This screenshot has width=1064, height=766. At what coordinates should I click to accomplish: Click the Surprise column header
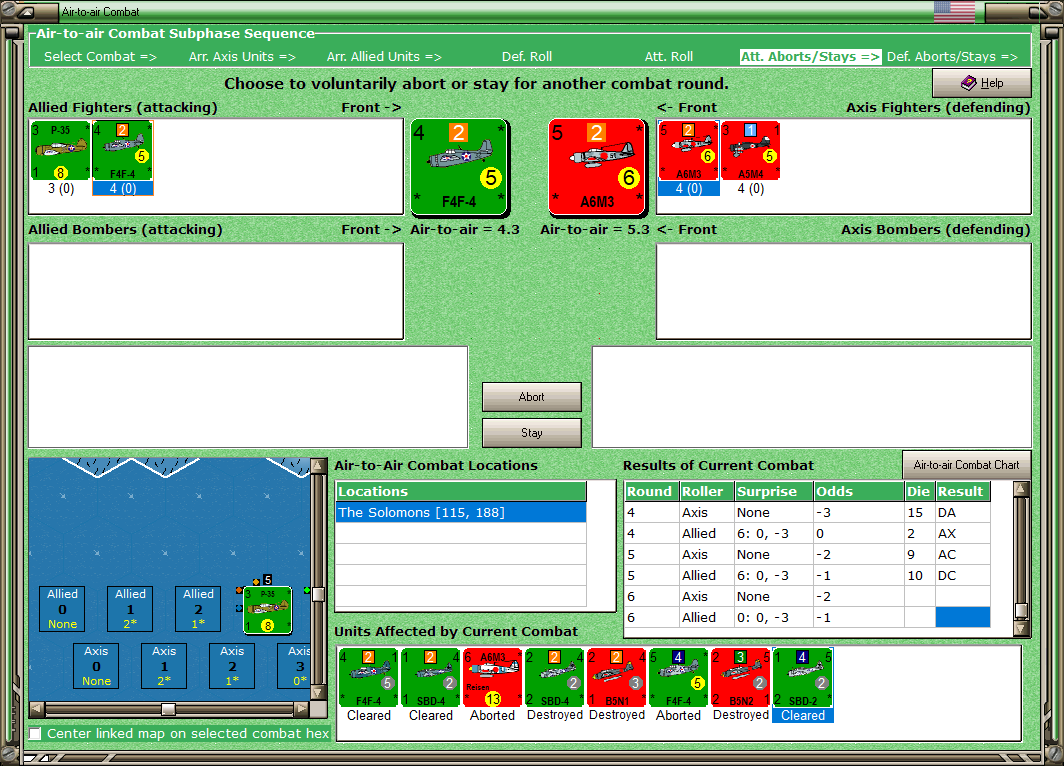(x=774, y=491)
